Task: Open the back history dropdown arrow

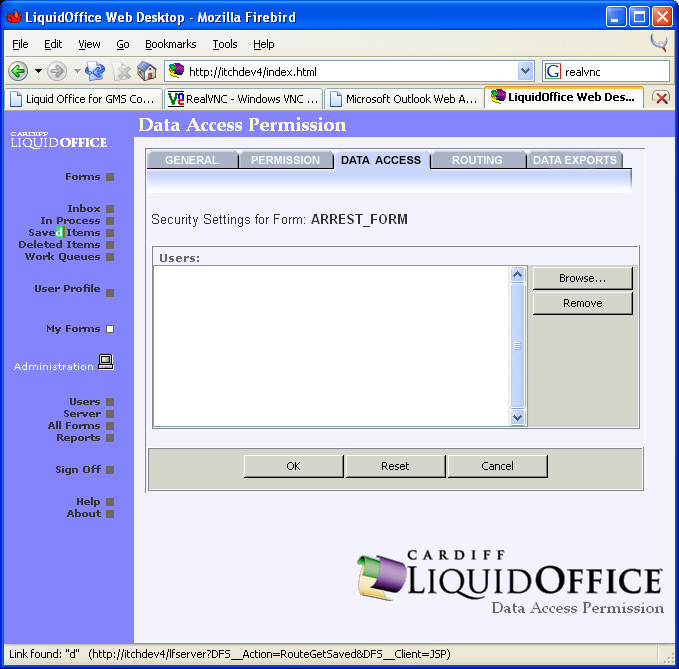Action: tap(38, 71)
